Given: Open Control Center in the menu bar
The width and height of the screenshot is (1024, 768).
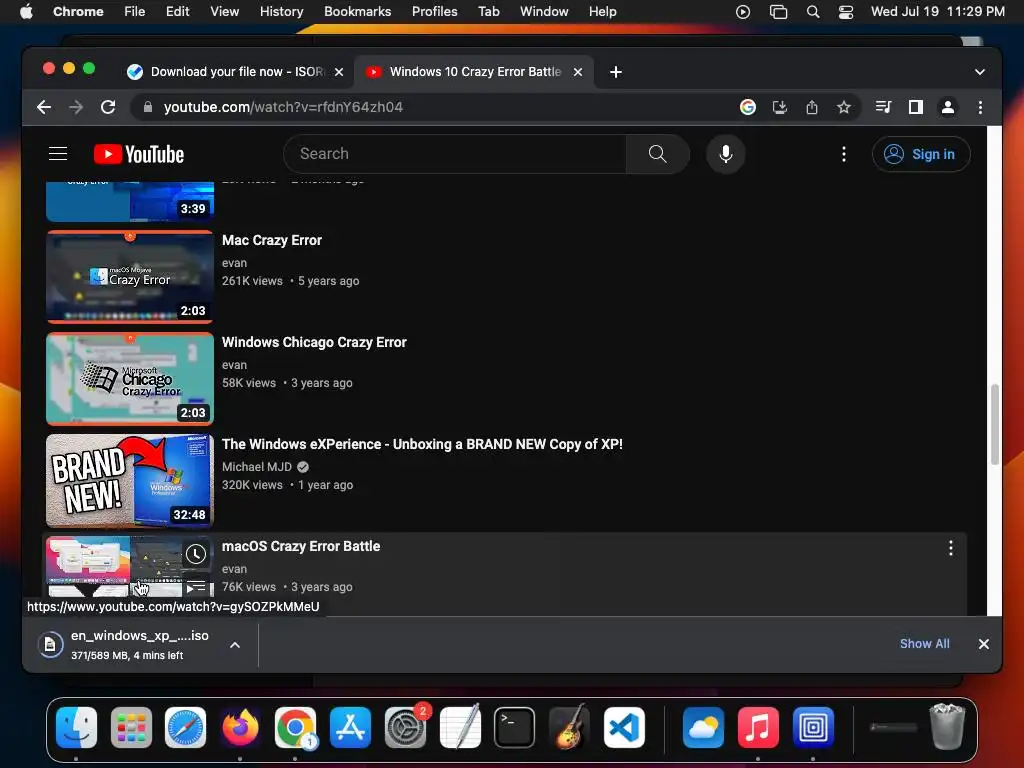Looking at the screenshot, I should [846, 12].
